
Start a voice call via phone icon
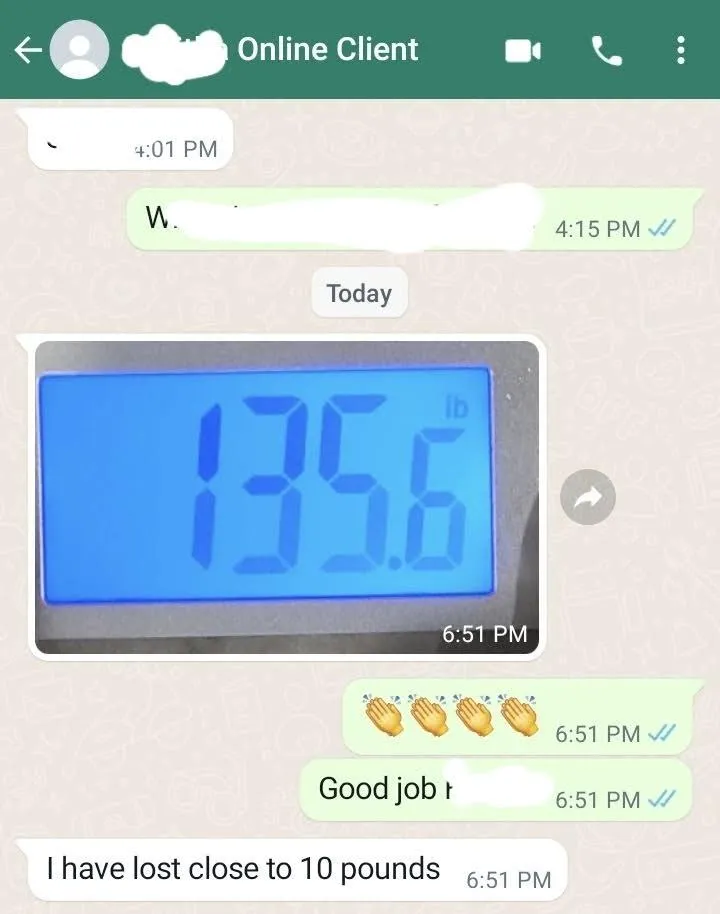click(x=607, y=51)
